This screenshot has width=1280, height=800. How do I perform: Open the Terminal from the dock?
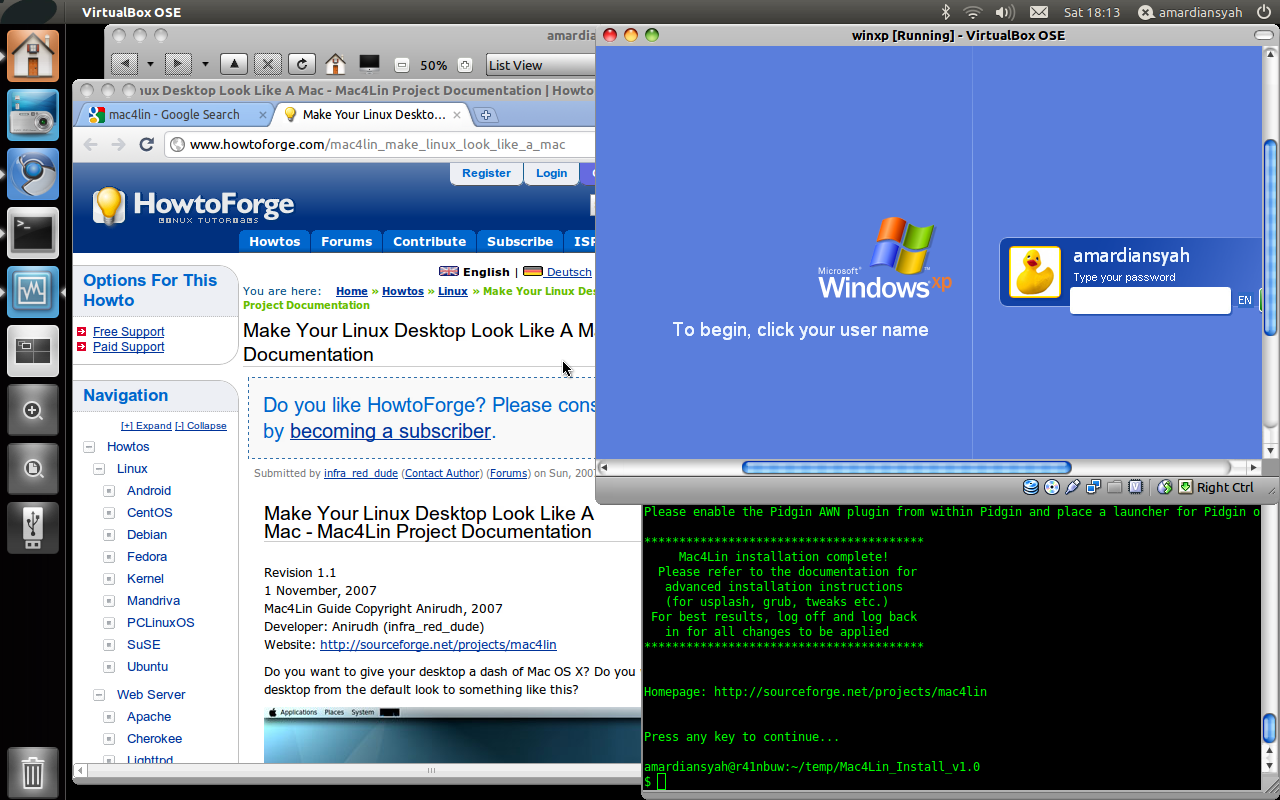pyautogui.click(x=33, y=233)
